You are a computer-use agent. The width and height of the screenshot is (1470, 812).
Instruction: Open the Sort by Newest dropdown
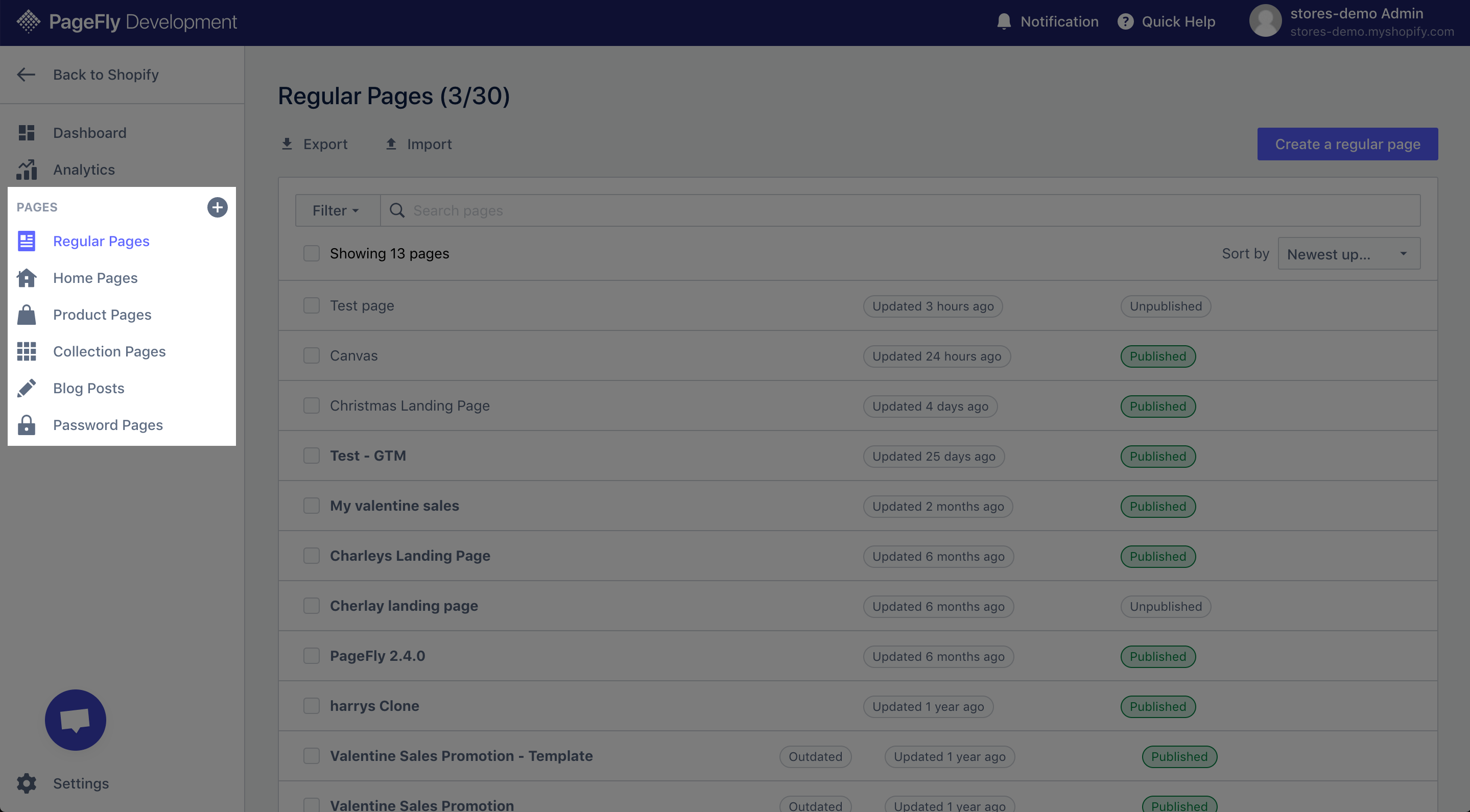tap(1349, 254)
